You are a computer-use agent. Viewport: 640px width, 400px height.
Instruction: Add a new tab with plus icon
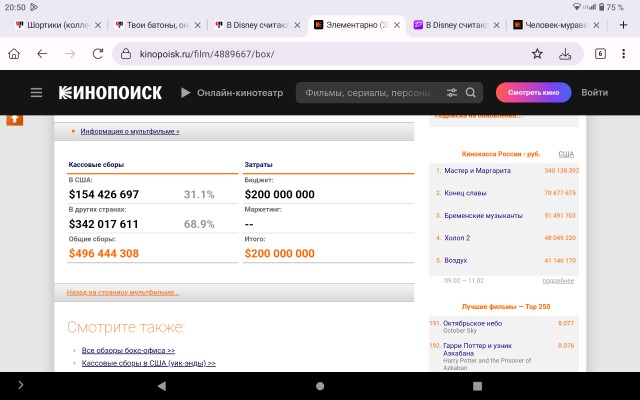(x=623, y=25)
